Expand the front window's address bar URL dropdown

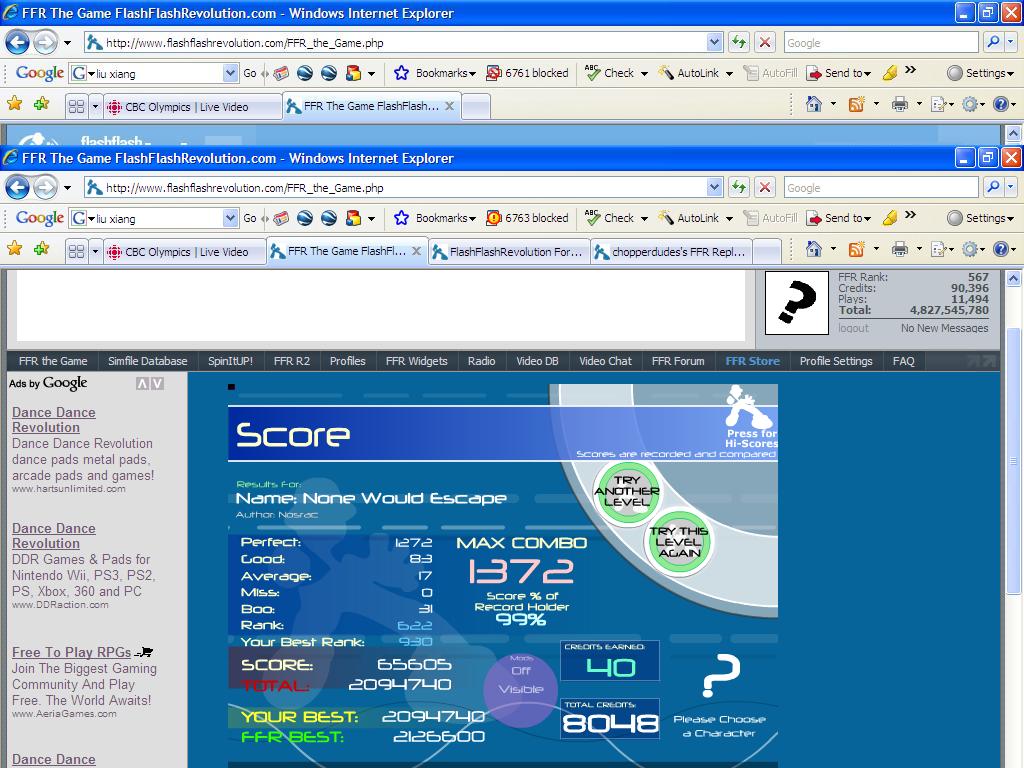click(x=714, y=188)
